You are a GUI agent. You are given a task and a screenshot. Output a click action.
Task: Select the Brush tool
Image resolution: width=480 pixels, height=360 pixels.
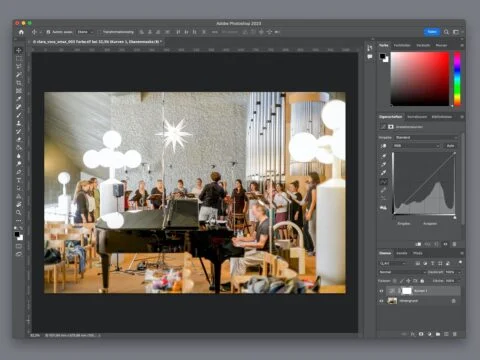pos(19,115)
